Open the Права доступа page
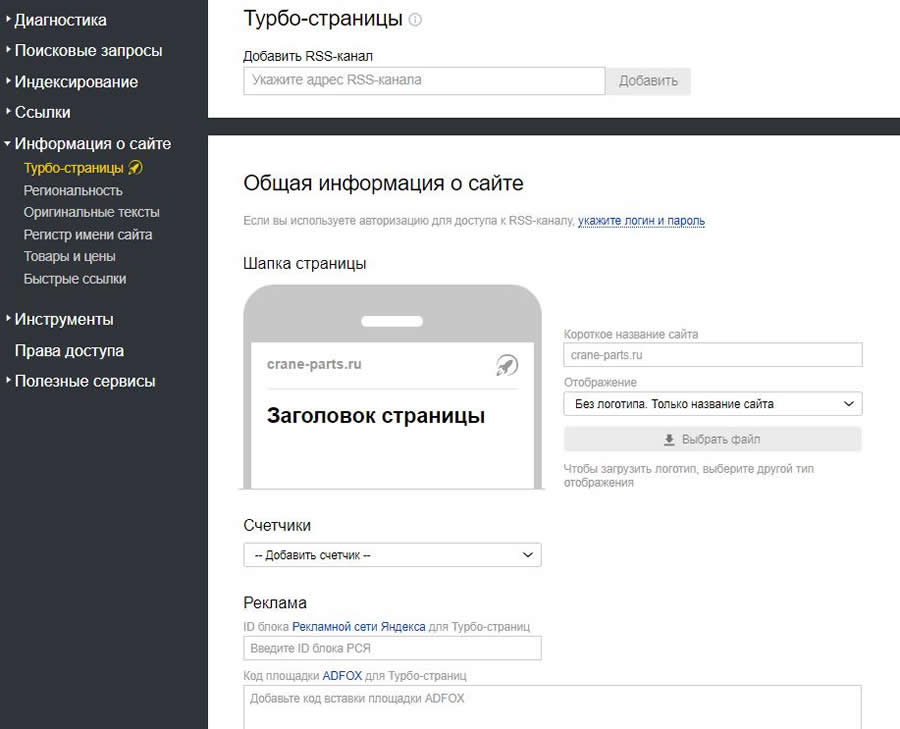 tap(66, 350)
